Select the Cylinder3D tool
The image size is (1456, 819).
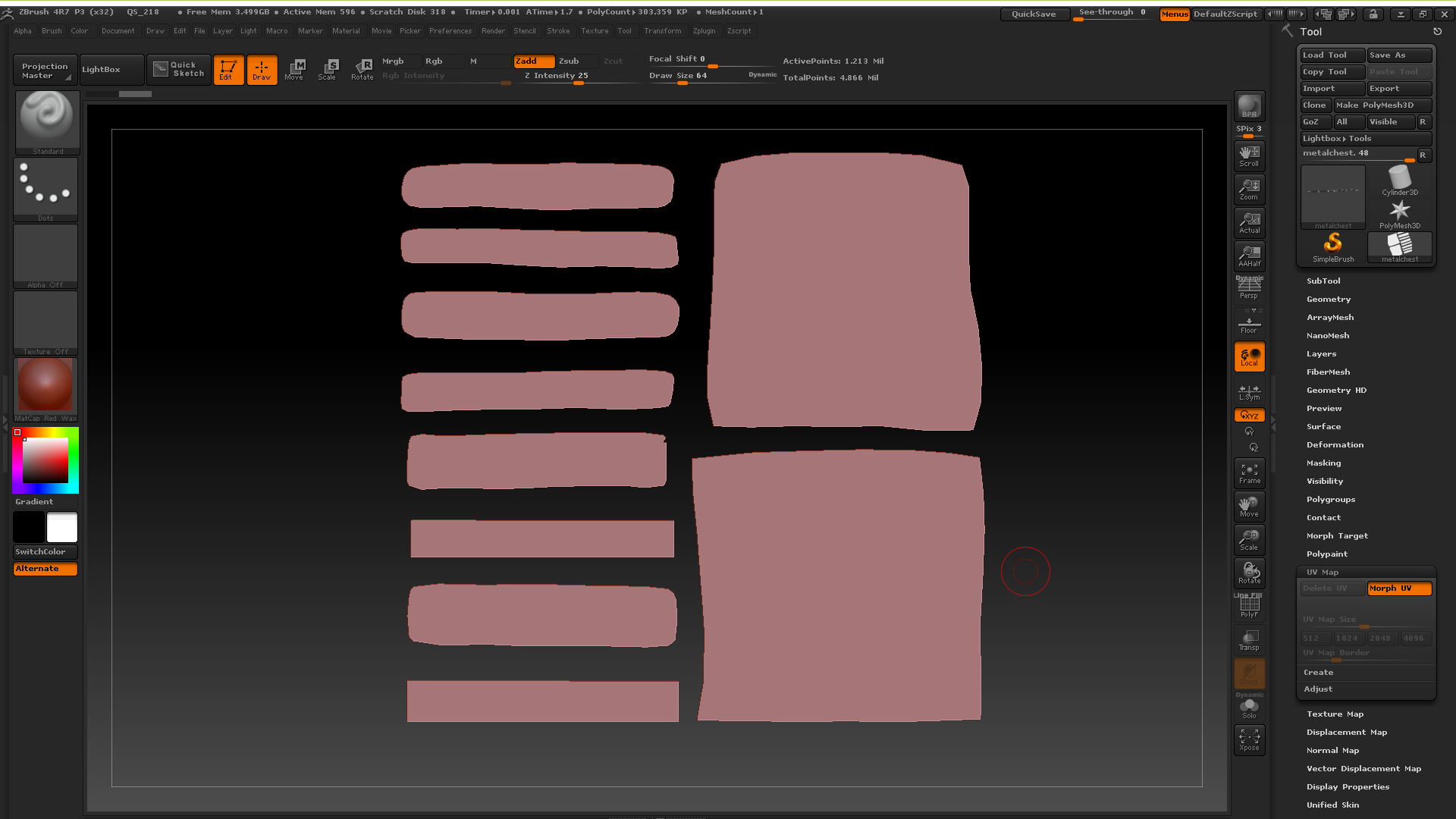pyautogui.click(x=1400, y=180)
